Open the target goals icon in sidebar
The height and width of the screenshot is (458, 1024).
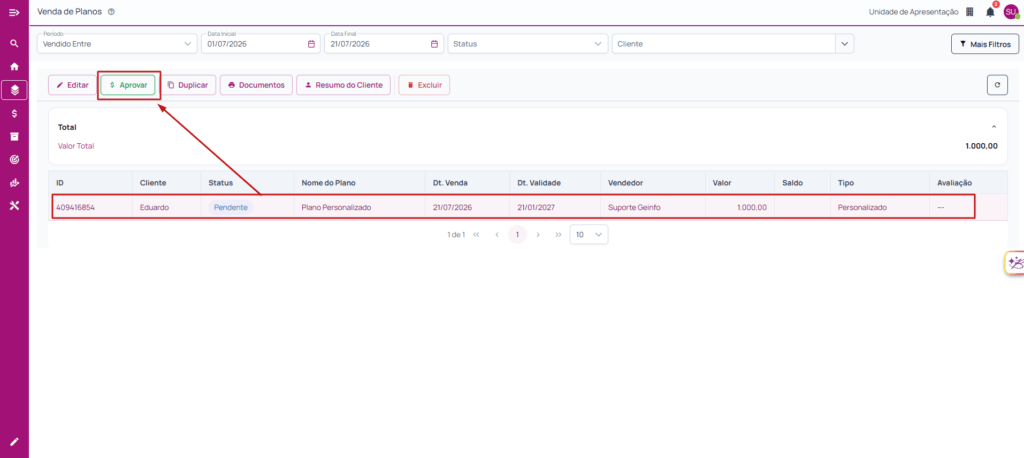[x=14, y=159]
